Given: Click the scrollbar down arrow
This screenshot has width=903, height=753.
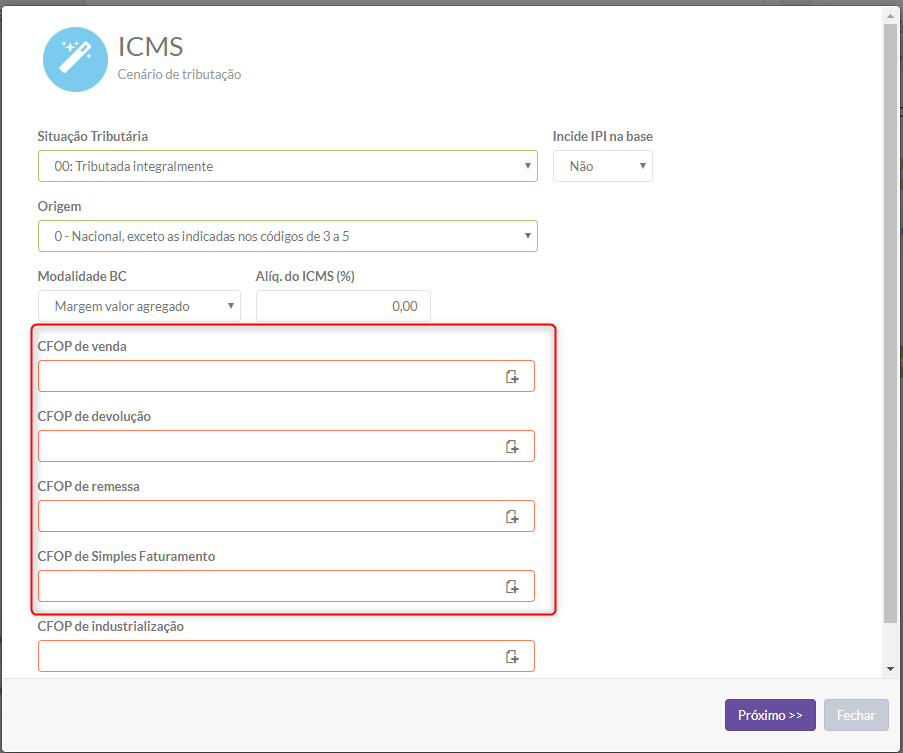Looking at the screenshot, I should (x=890, y=669).
